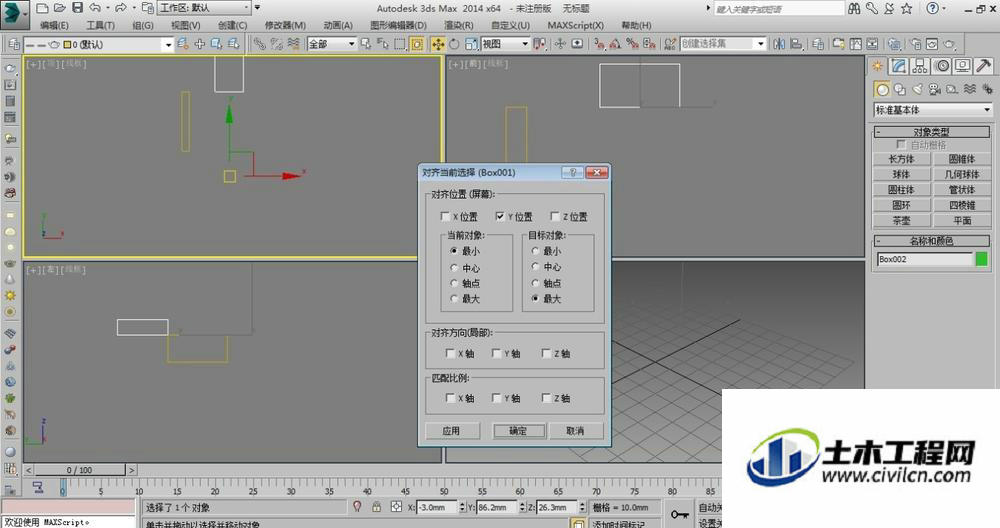Open the Modify panel tab
The height and width of the screenshot is (528, 1000).
point(899,66)
